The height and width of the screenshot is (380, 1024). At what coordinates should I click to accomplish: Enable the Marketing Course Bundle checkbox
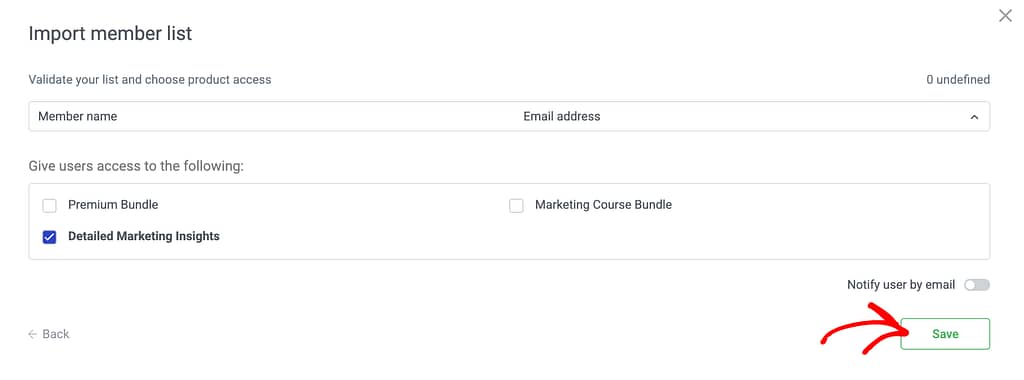[517, 206]
